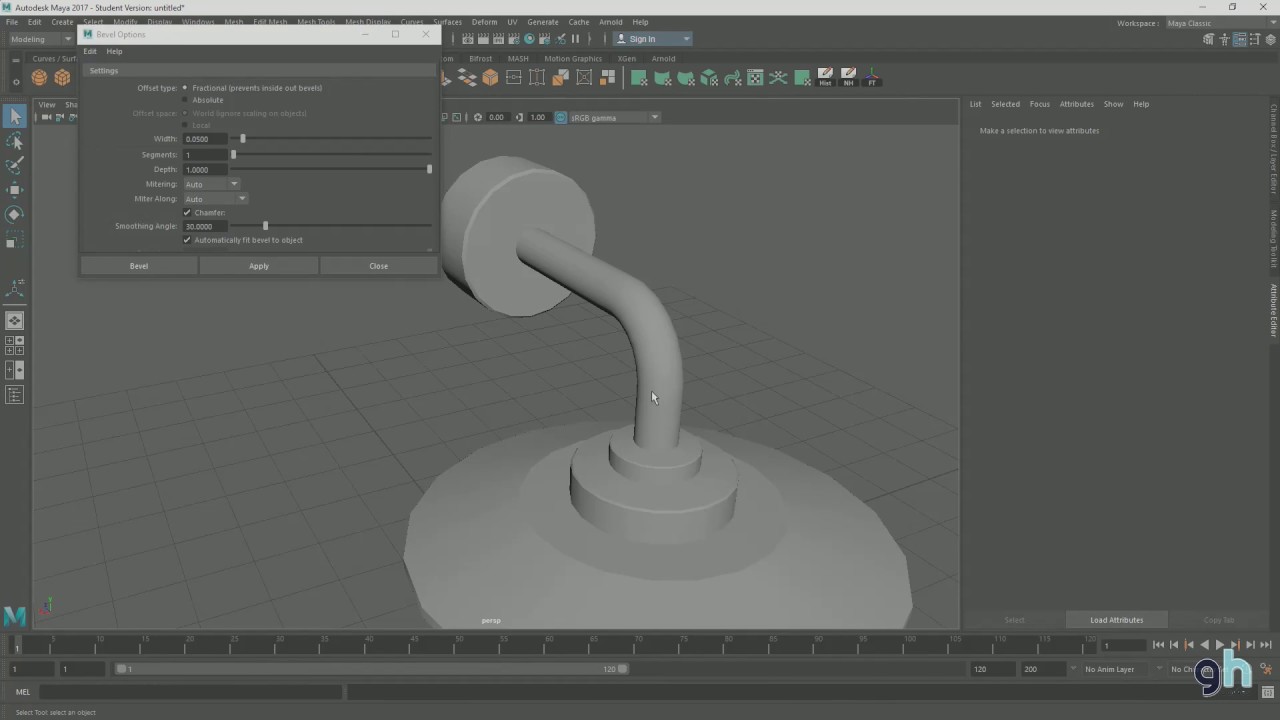The image size is (1280, 720).
Task: Click the NH pencil shelf icon
Action: (849, 77)
